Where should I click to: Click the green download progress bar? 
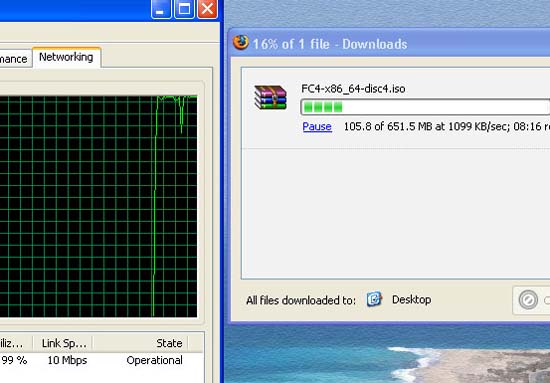tap(425, 107)
